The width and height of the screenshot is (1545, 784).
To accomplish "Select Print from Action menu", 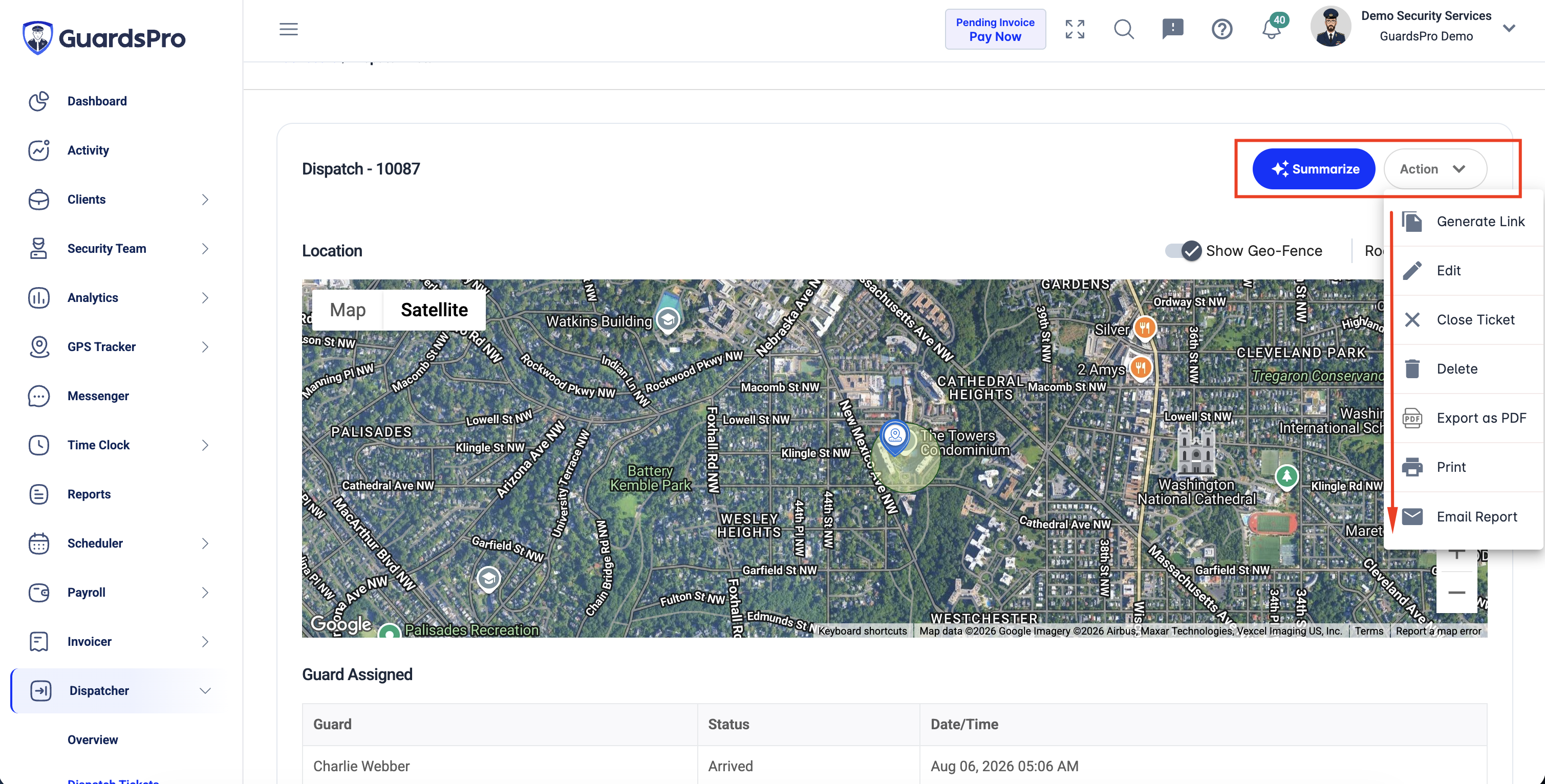I will point(1464,467).
